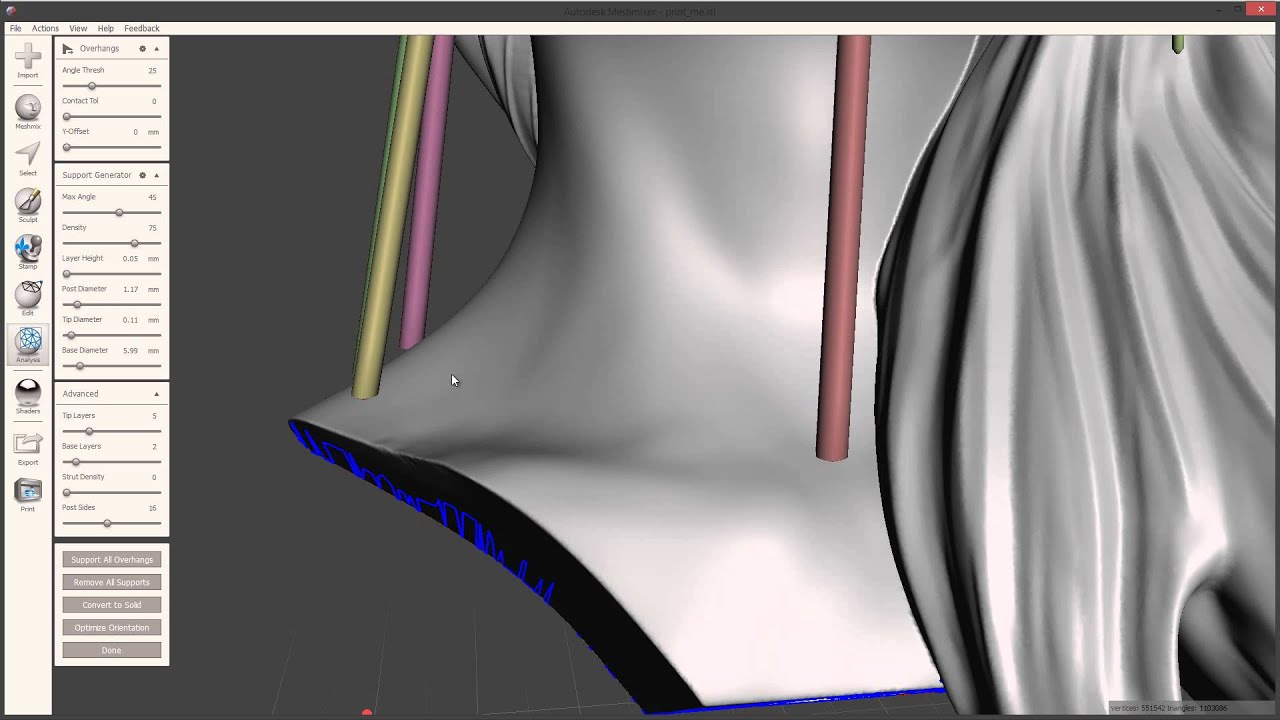1280x720 pixels.
Task: Click the gear icon in Support Generator header
Action: click(142, 175)
